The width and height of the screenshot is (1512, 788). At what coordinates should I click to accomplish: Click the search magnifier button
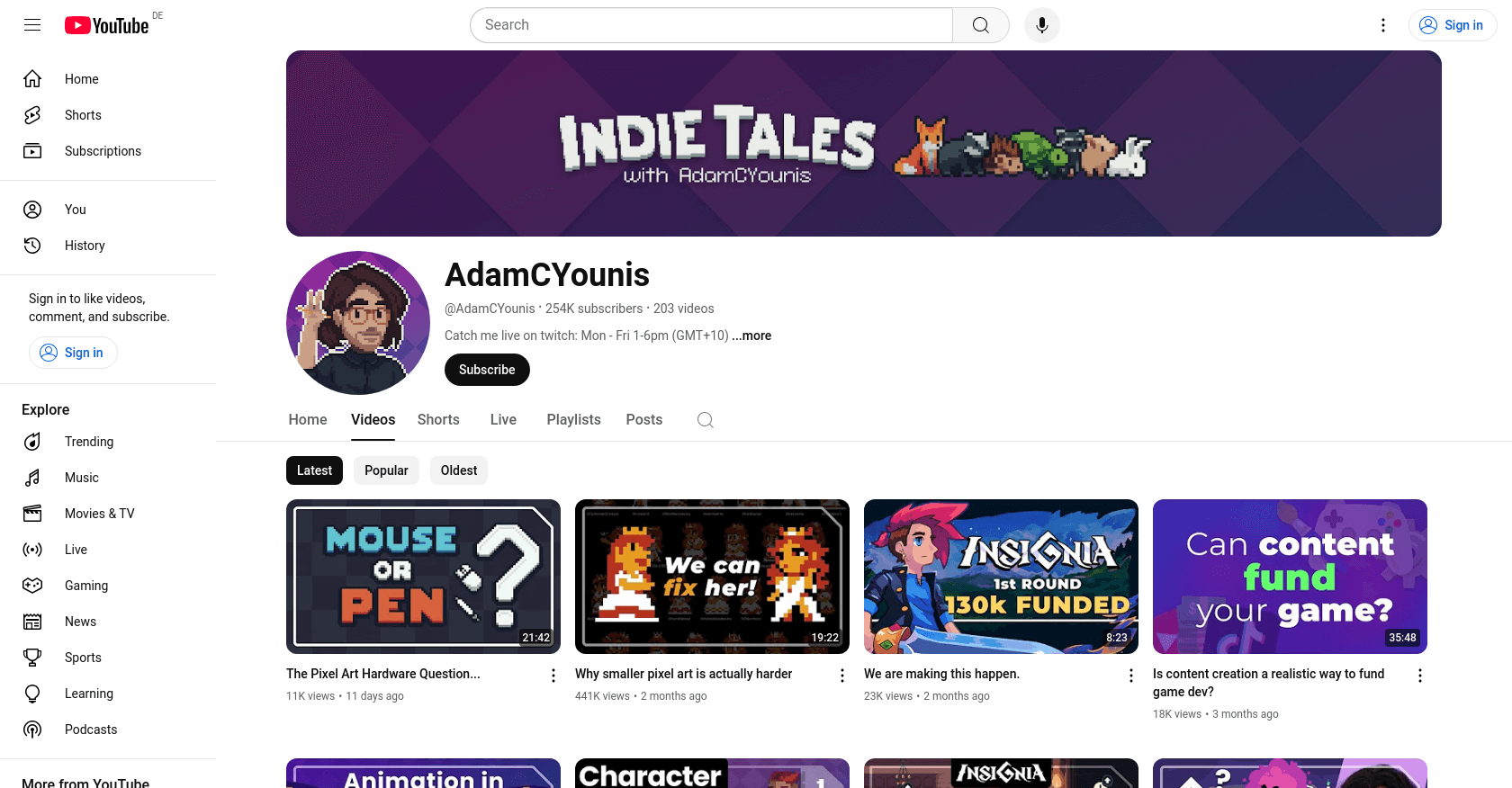[981, 25]
